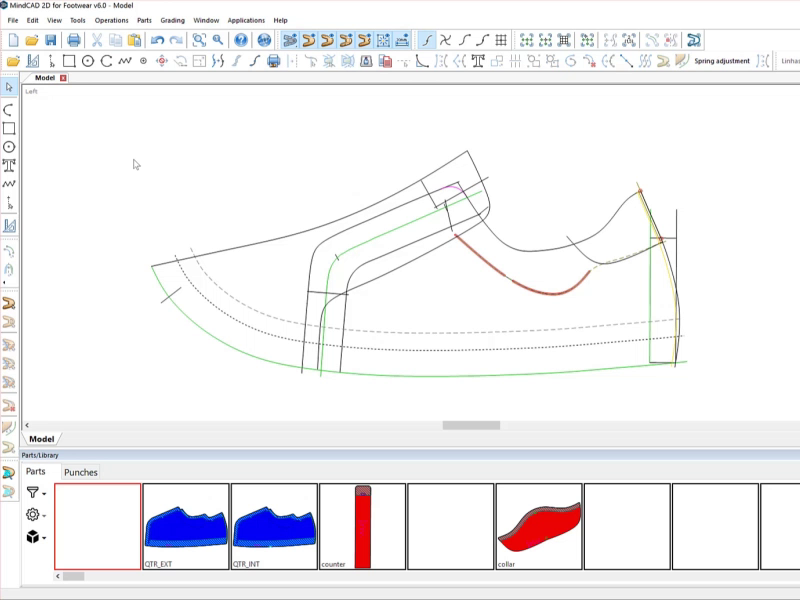Select the zigzag polyline tool in left sidebar
800x600 pixels.
[9, 184]
